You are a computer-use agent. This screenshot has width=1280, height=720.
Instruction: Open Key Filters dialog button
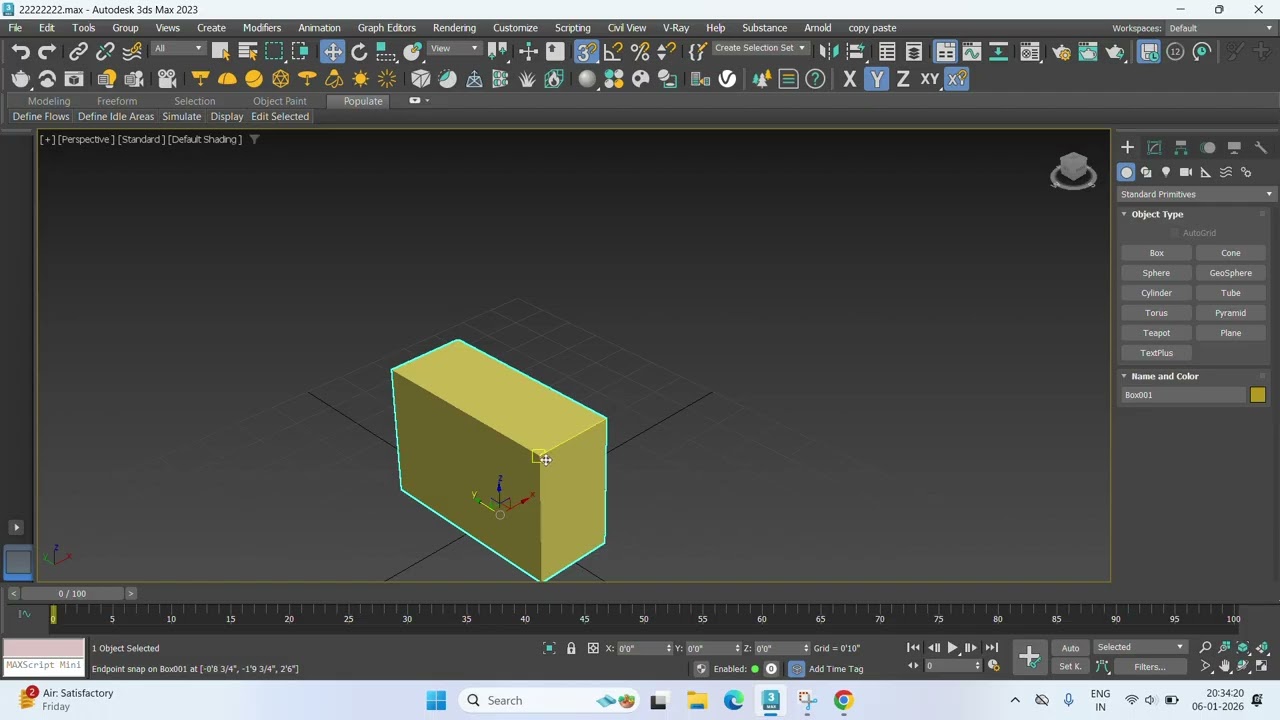1149,667
